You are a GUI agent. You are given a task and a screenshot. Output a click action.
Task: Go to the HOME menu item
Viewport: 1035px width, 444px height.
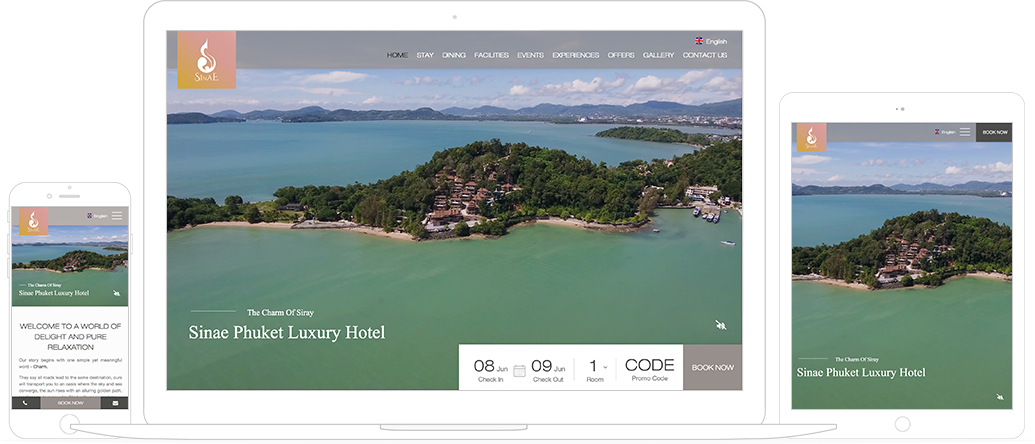pos(397,55)
